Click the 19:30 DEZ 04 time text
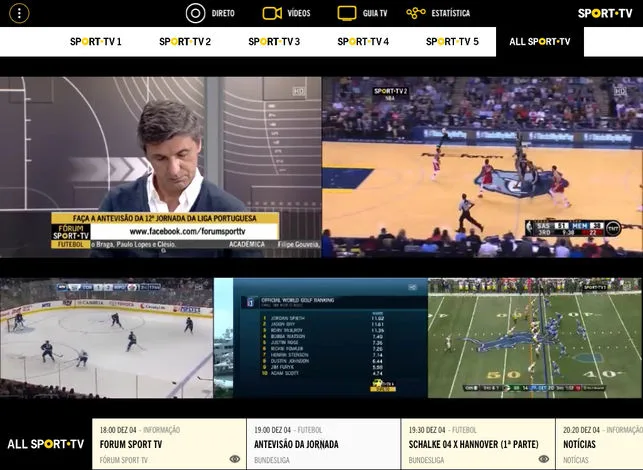The width and height of the screenshot is (643, 470). 426,430
